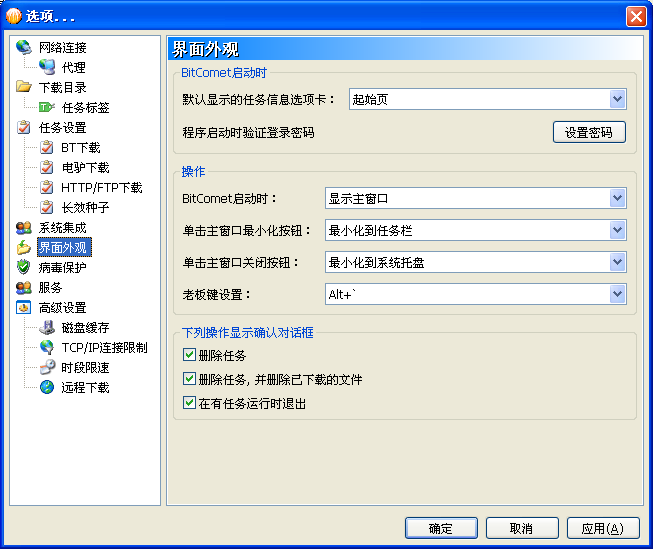
Task: Open HTTP/FTP下载 settings
Action: (102, 187)
